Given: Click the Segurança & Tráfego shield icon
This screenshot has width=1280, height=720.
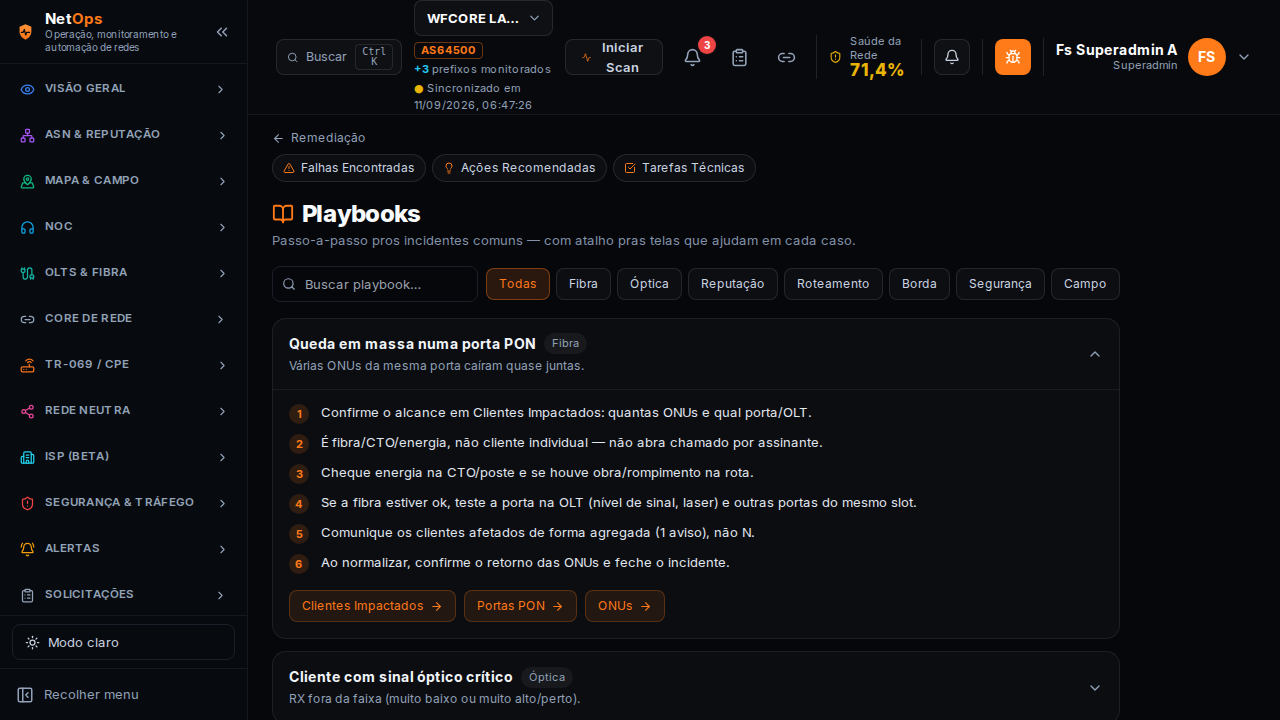Looking at the screenshot, I should click(28, 503).
